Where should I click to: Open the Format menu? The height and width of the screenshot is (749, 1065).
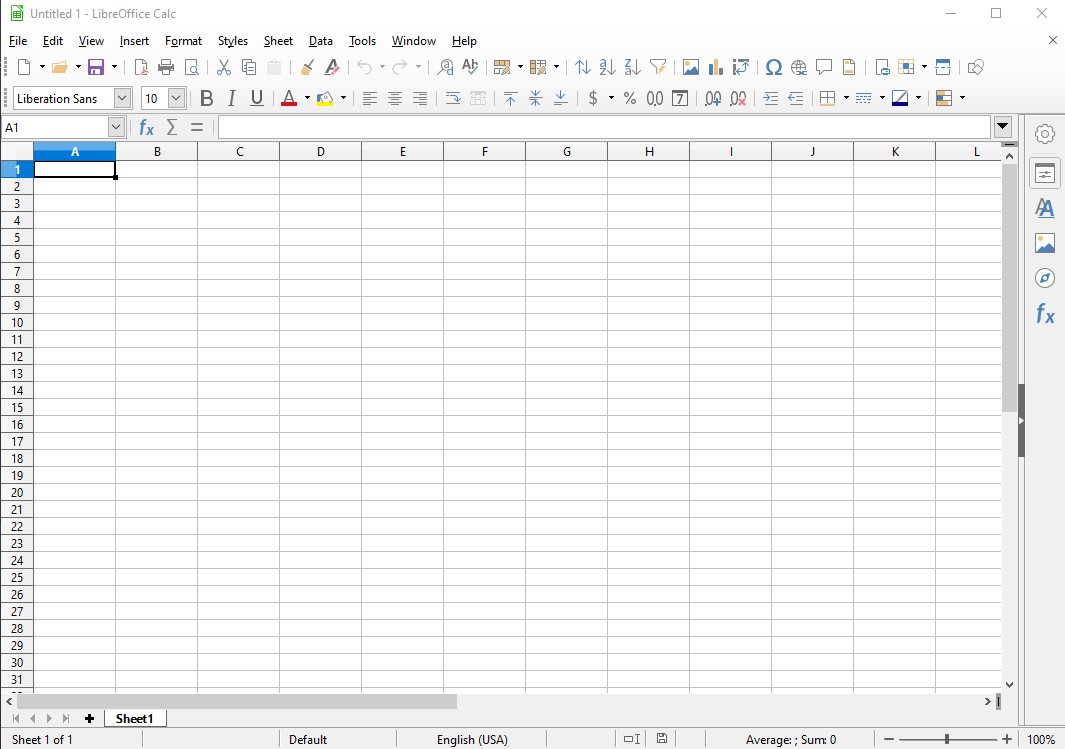tap(183, 41)
